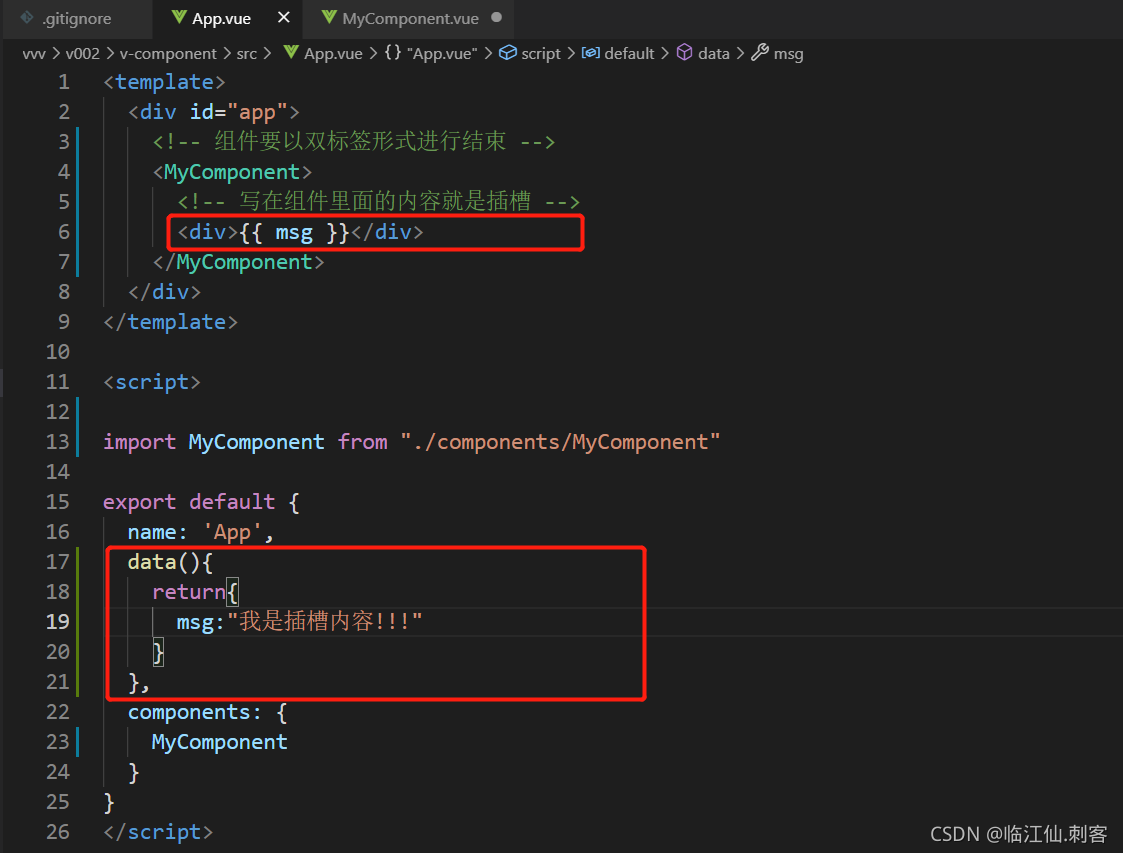Place cursor on "<template>" opening tag
The height and width of the screenshot is (853, 1123).
[164, 82]
